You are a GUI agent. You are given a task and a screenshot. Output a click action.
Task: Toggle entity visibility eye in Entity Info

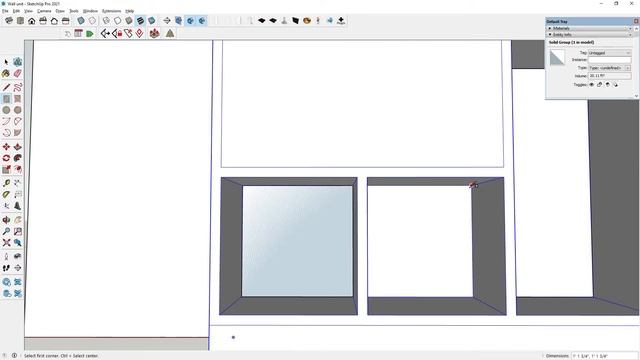click(591, 84)
